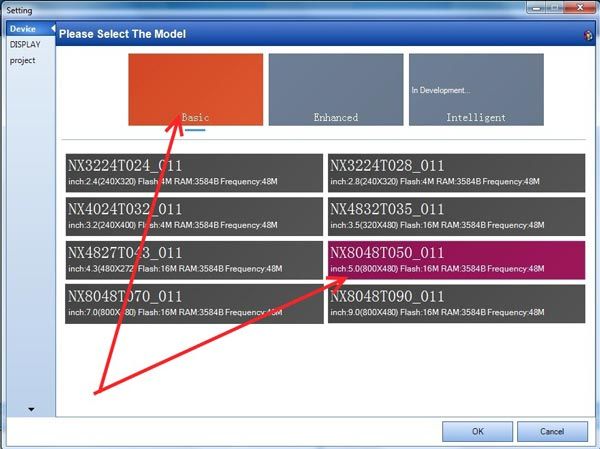Select the Enhanced series tile
This screenshot has width=600, height=449.
pos(335,89)
